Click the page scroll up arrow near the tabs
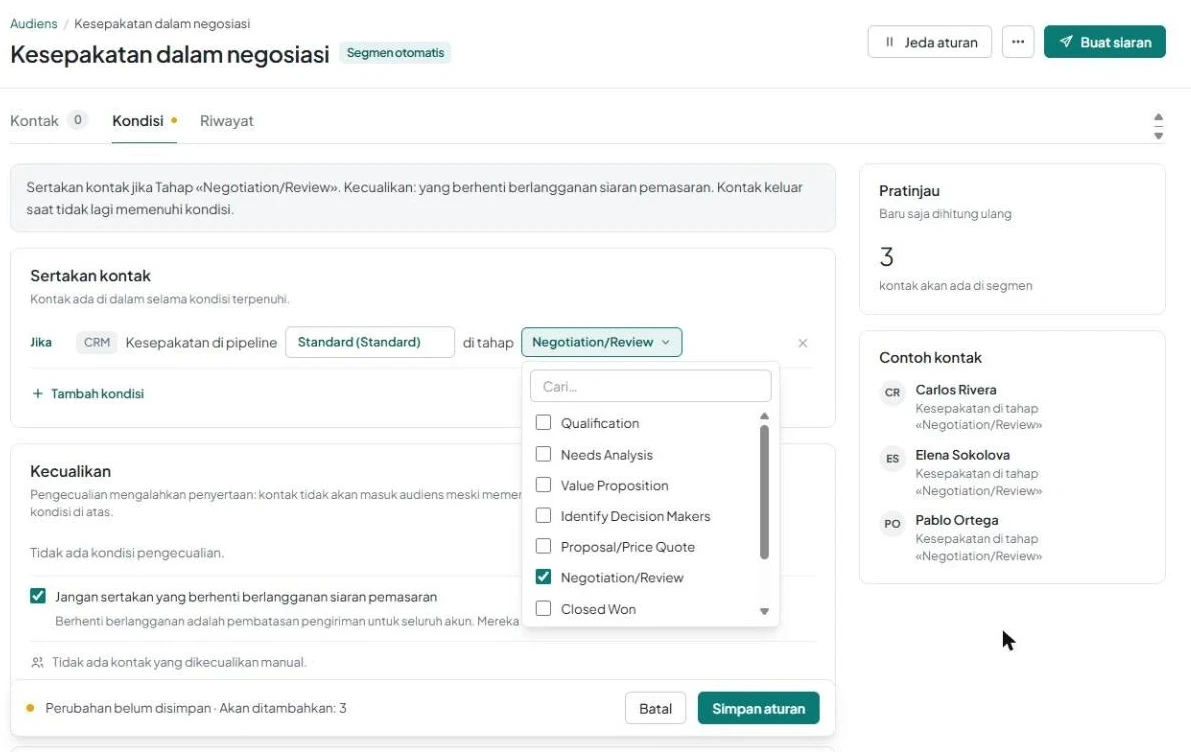 (1158, 118)
